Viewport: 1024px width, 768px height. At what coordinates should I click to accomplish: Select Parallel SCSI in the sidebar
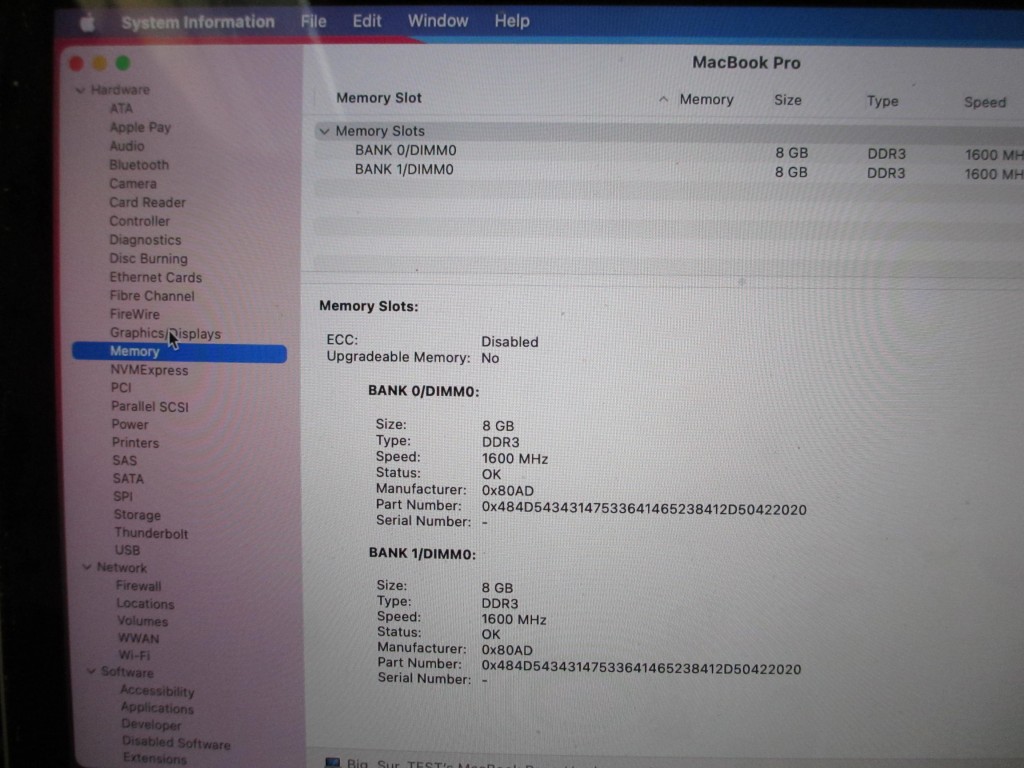pyautogui.click(x=150, y=406)
